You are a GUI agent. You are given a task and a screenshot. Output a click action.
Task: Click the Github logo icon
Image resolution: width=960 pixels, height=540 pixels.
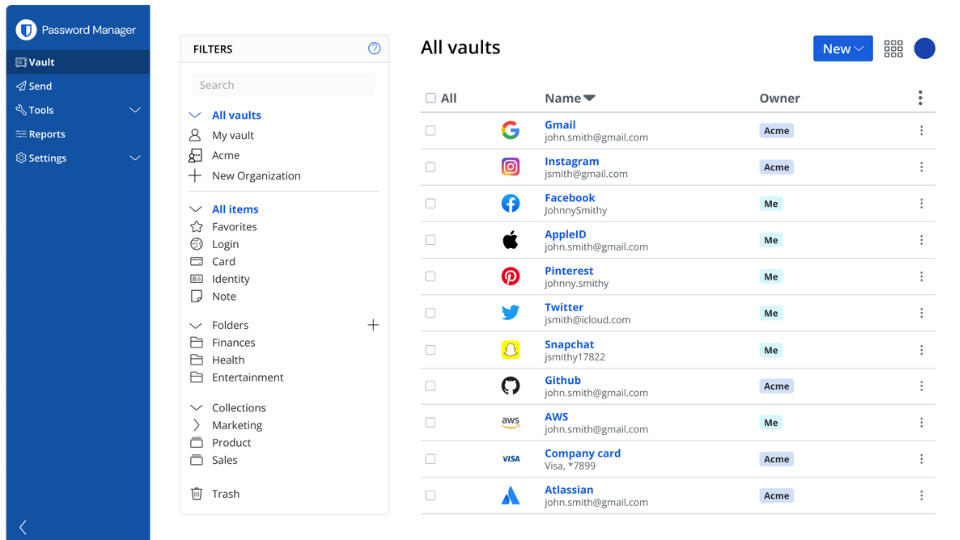510,386
